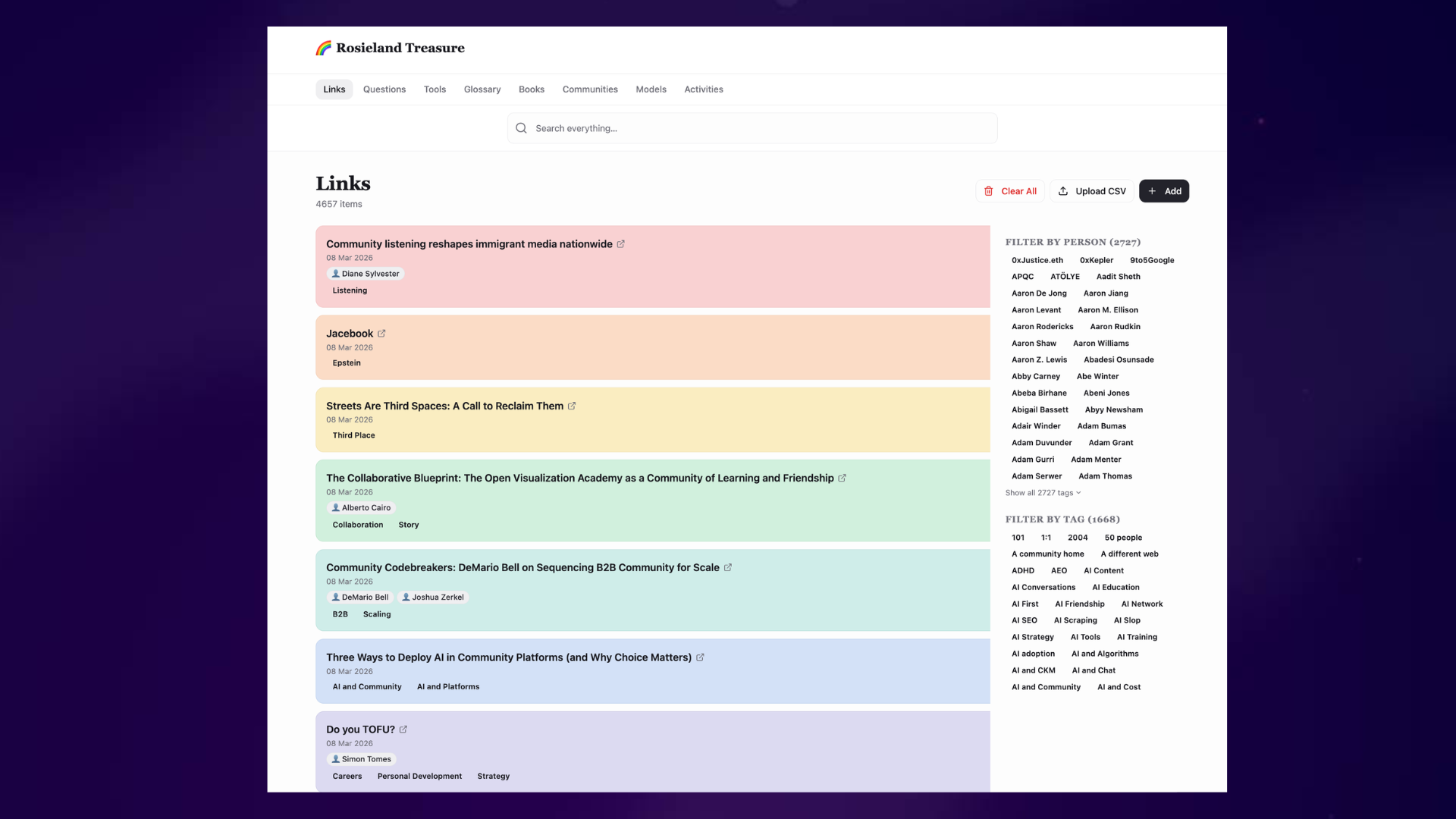Toggle the 'AI SEO' tag filter

coord(1024,620)
